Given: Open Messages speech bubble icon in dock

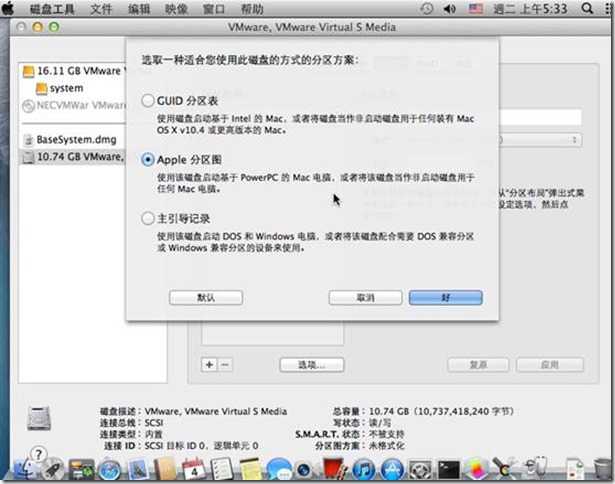Looking at the screenshot, I should tap(278, 469).
